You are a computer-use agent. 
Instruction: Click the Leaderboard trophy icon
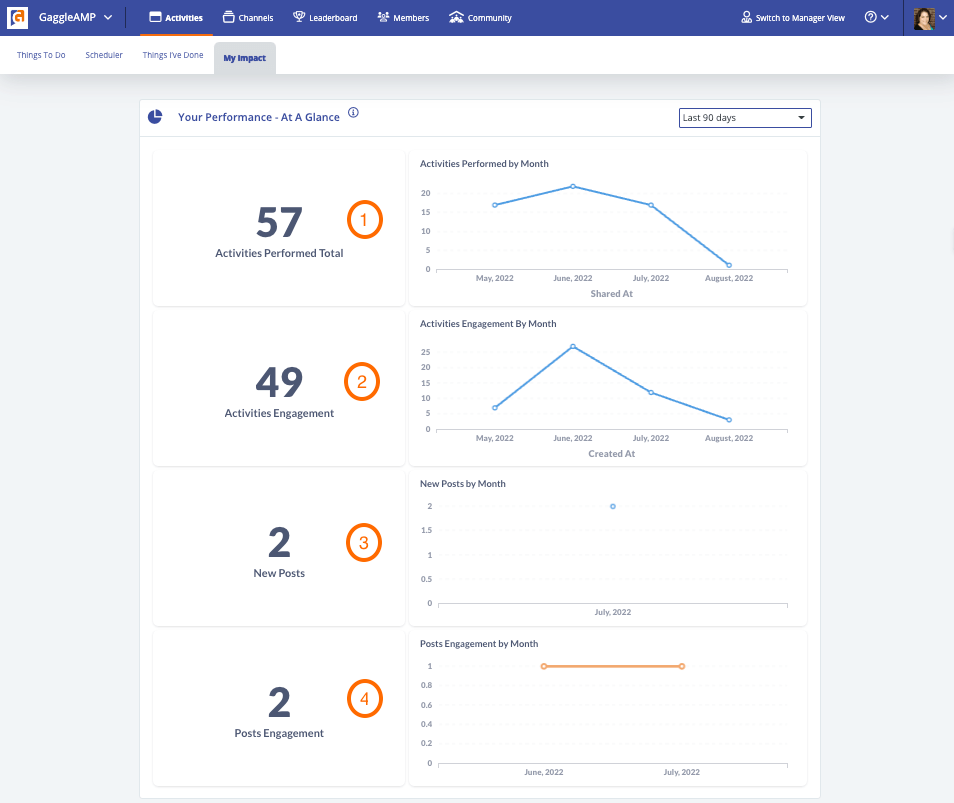pyautogui.click(x=299, y=17)
